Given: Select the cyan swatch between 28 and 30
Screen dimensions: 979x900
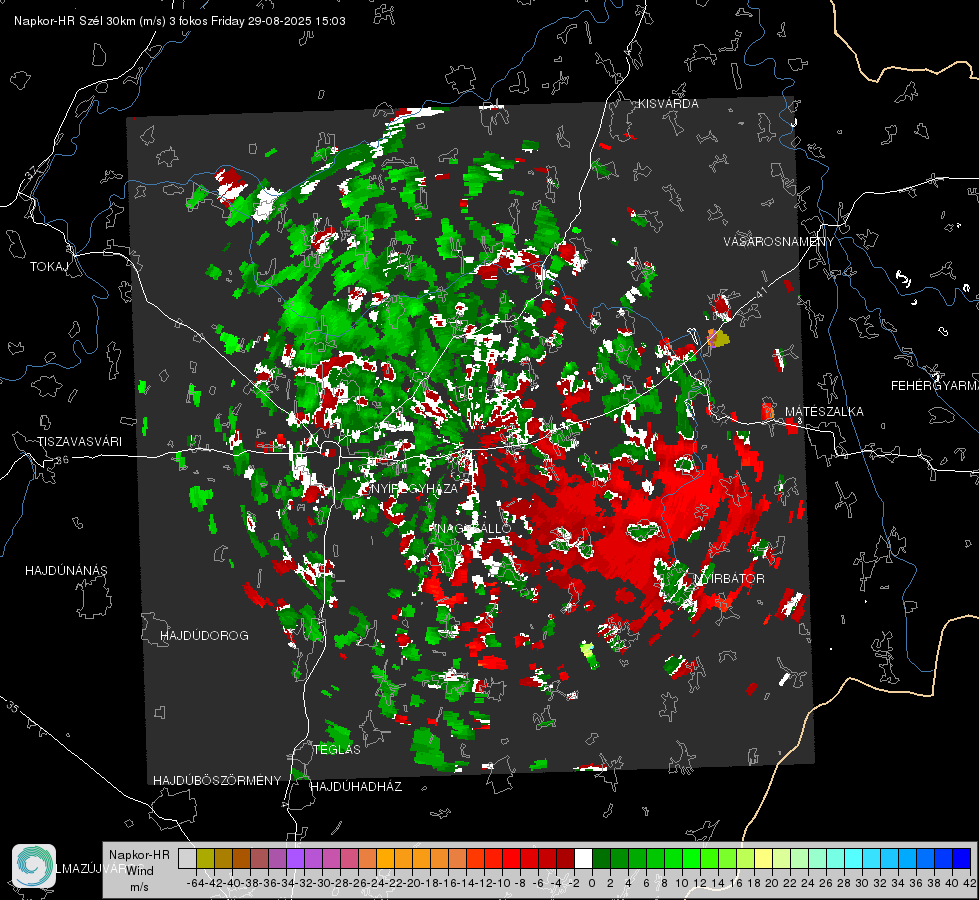Looking at the screenshot, I should click(854, 859).
